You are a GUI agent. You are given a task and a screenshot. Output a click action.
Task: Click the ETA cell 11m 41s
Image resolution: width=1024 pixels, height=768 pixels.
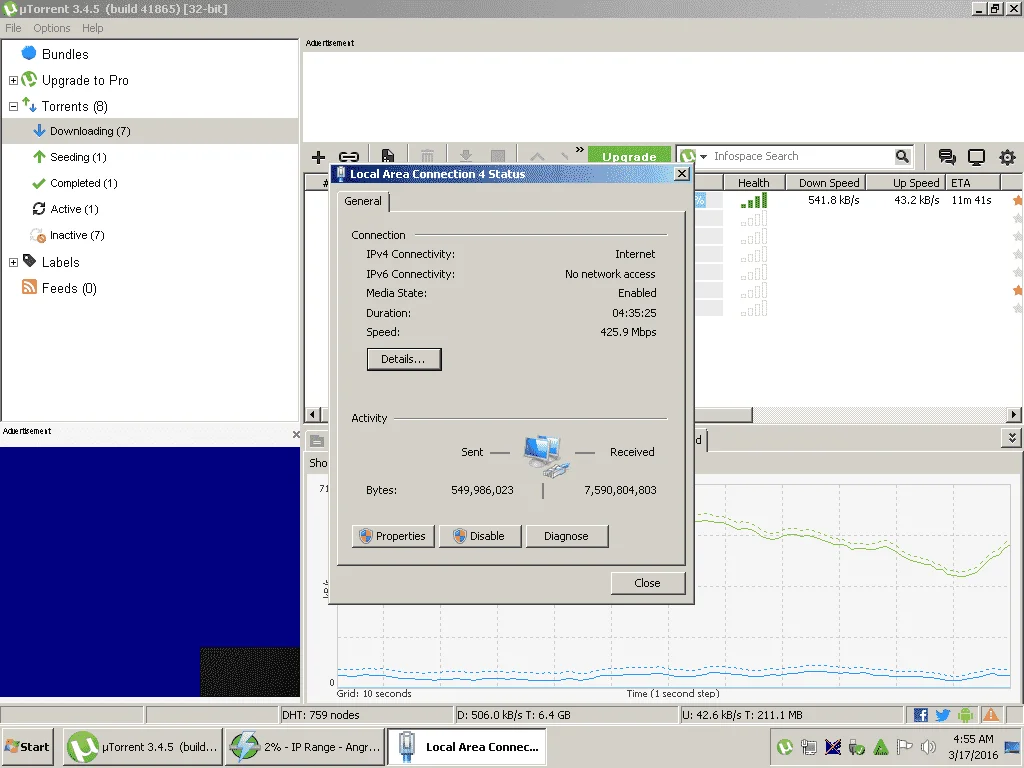[971, 200]
